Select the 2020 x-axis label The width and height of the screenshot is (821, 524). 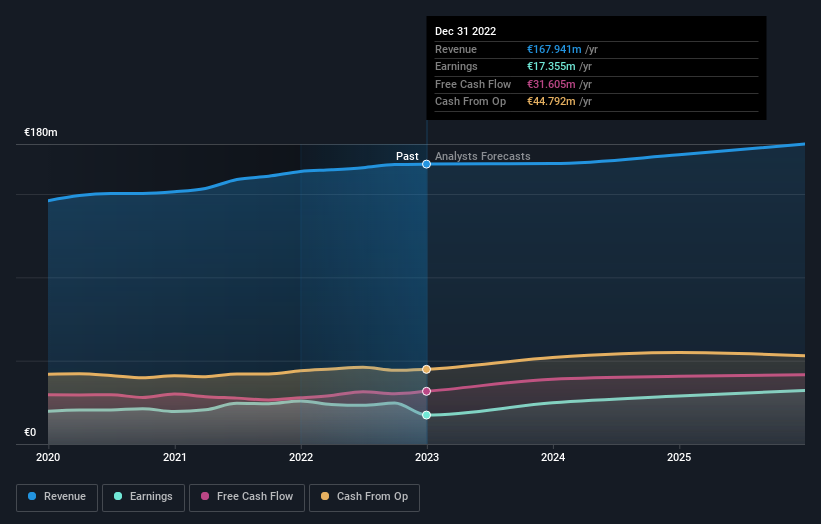[48, 458]
